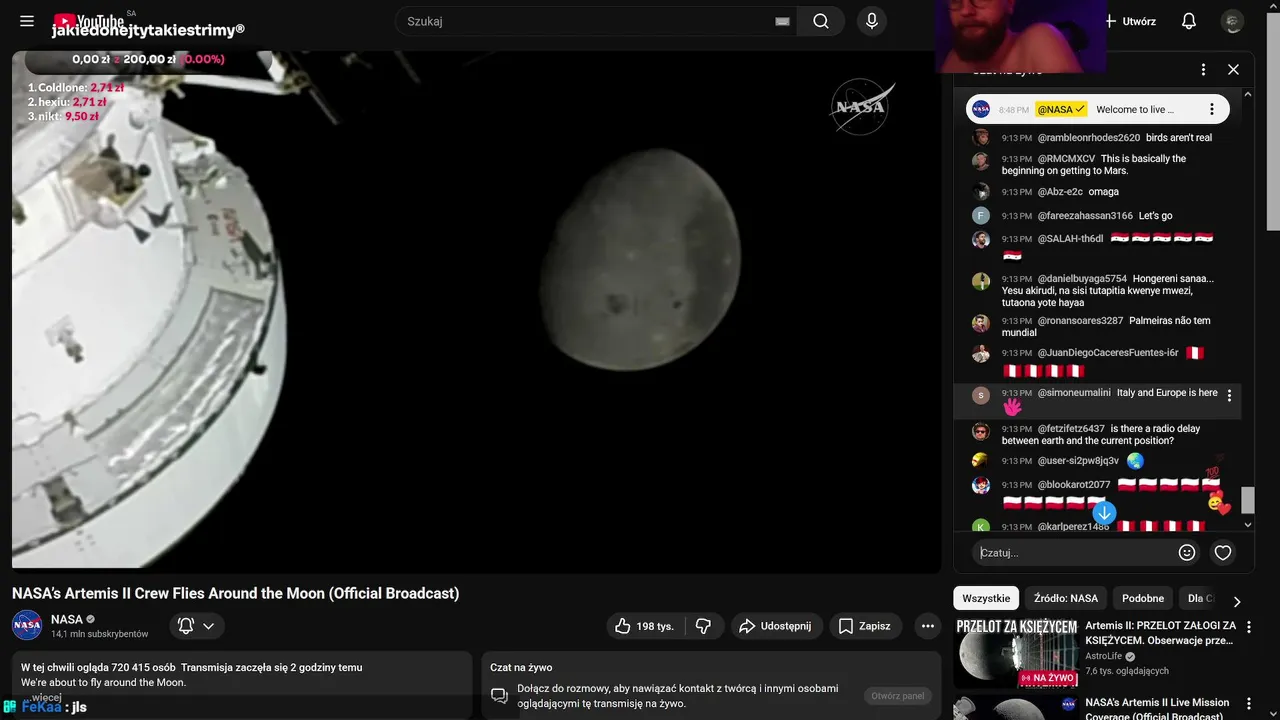Open the @ronansoares3287 chat author

pyautogui.click(x=1080, y=321)
